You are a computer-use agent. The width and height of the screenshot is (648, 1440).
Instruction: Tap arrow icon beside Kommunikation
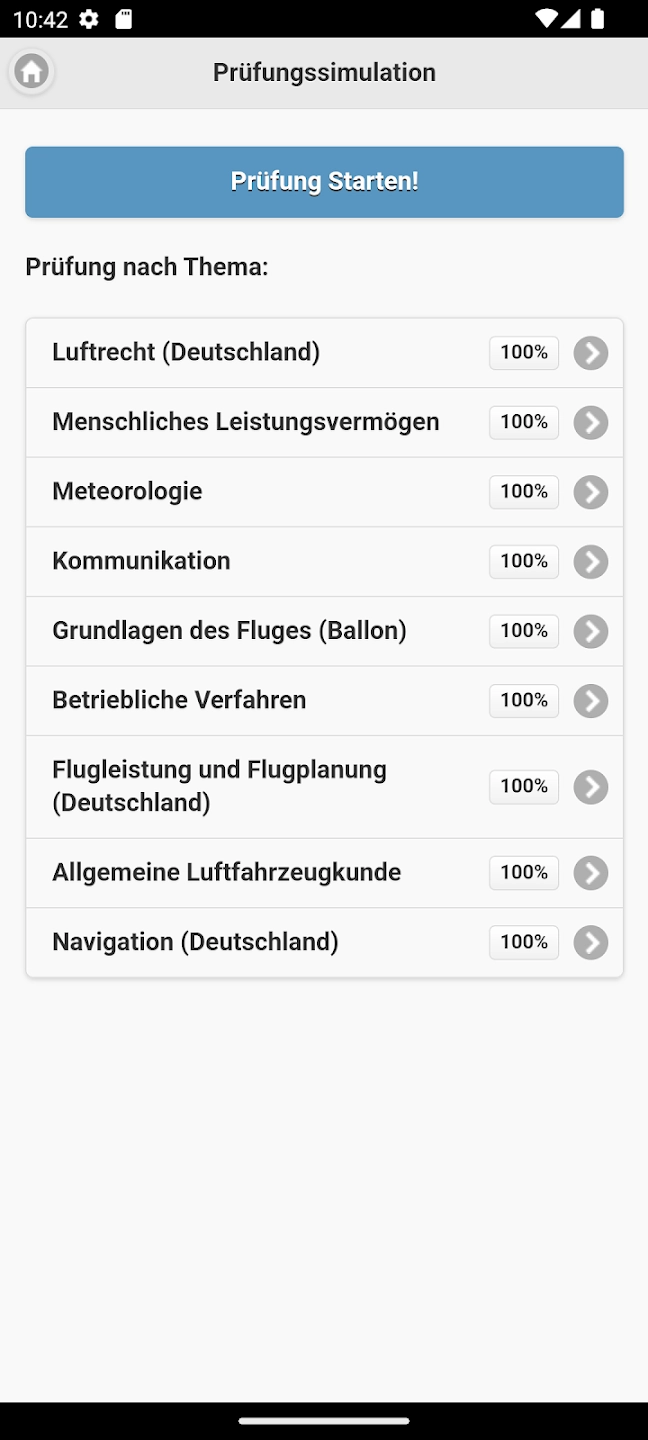click(x=591, y=562)
